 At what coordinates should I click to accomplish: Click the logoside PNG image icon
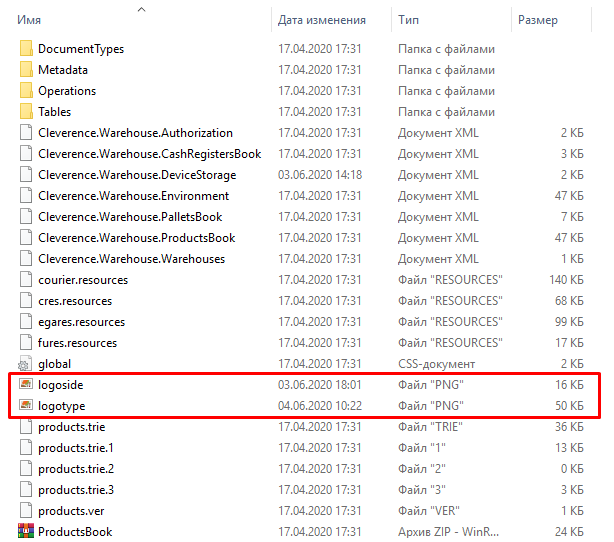coord(26,384)
